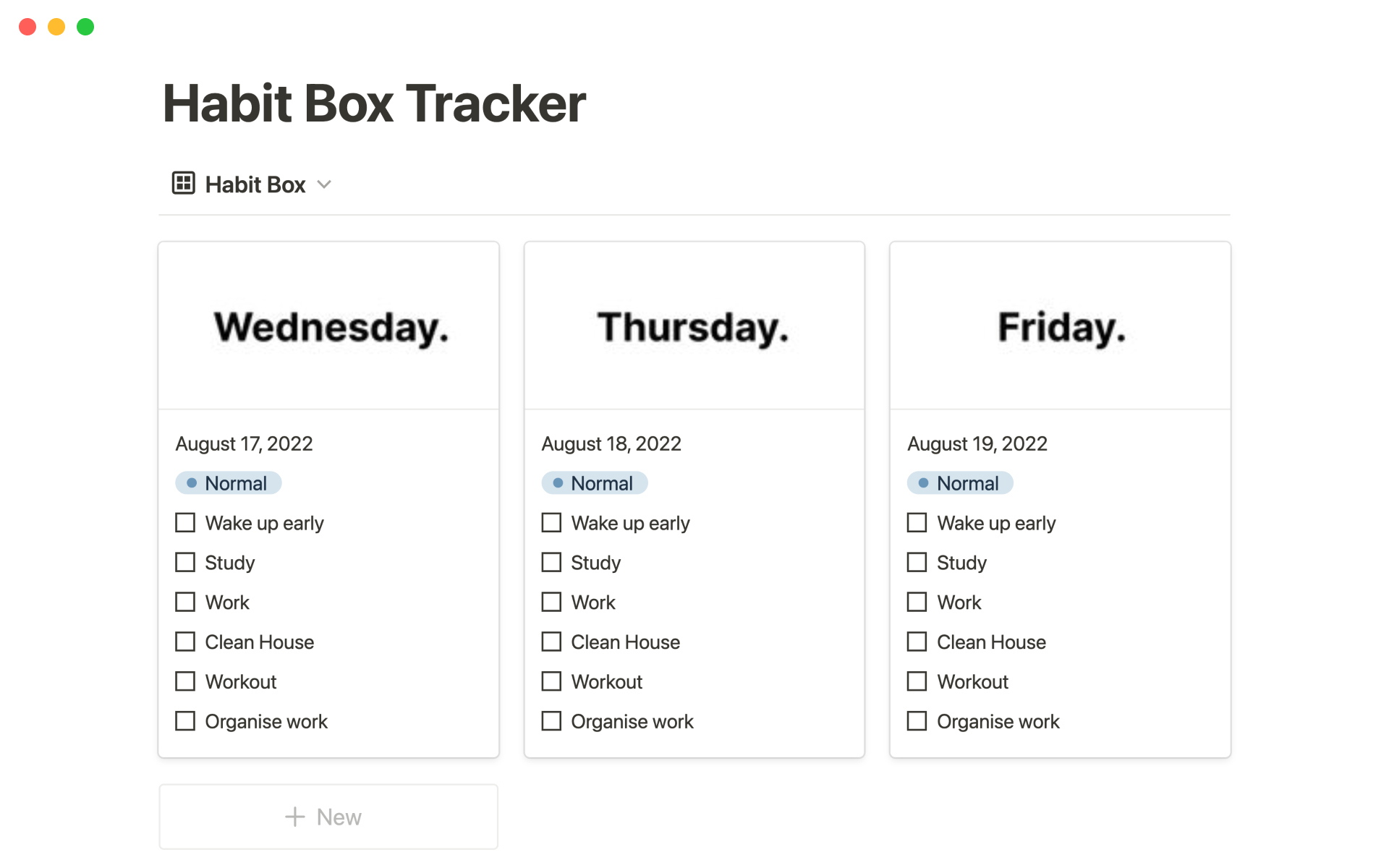Image resolution: width=1389 pixels, height=868 pixels.
Task: Open the Normal tag on Wednesday card
Action: click(229, 483)
